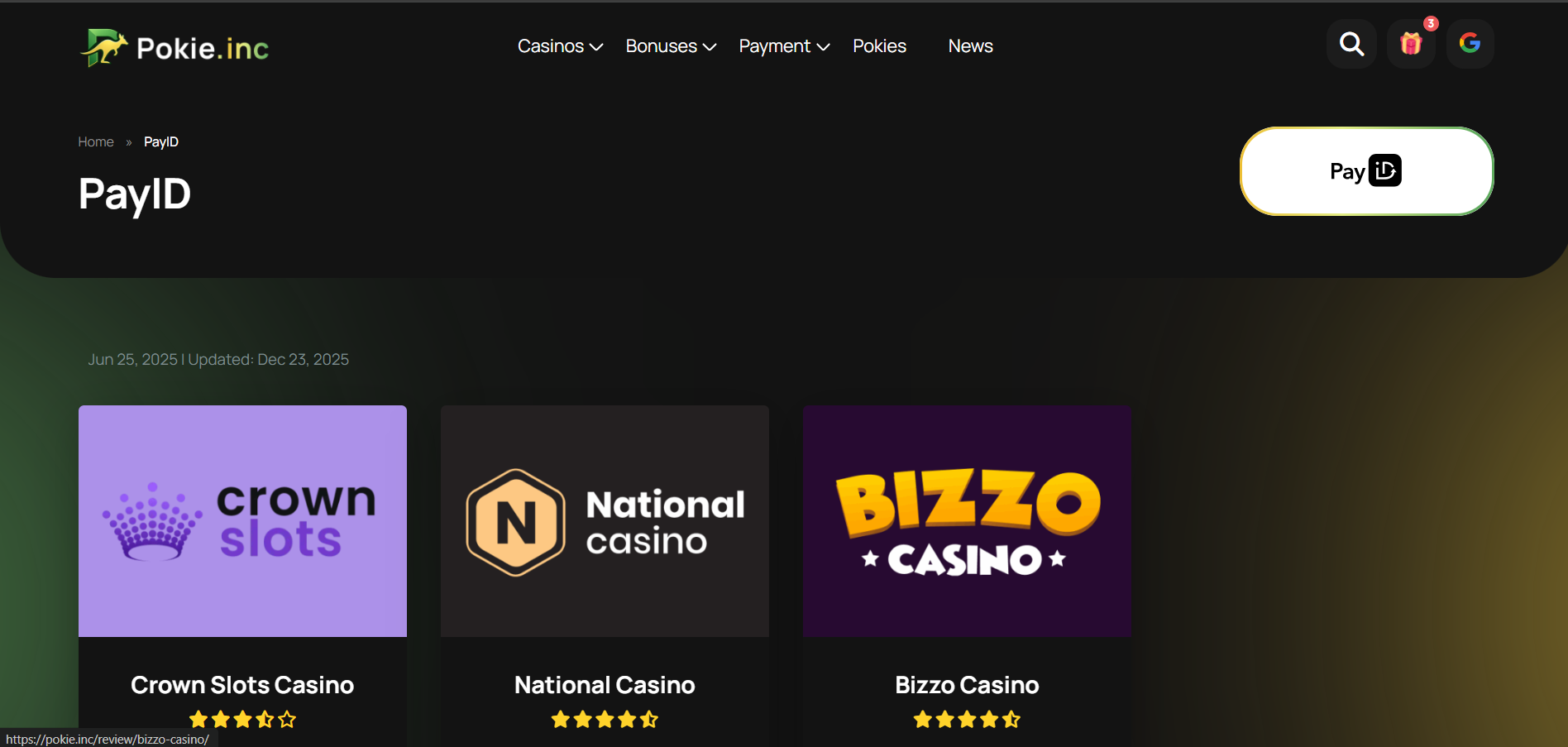Open the Bizzo Casino title link
The image size is (1568, 747).
[x=967, y=685]
